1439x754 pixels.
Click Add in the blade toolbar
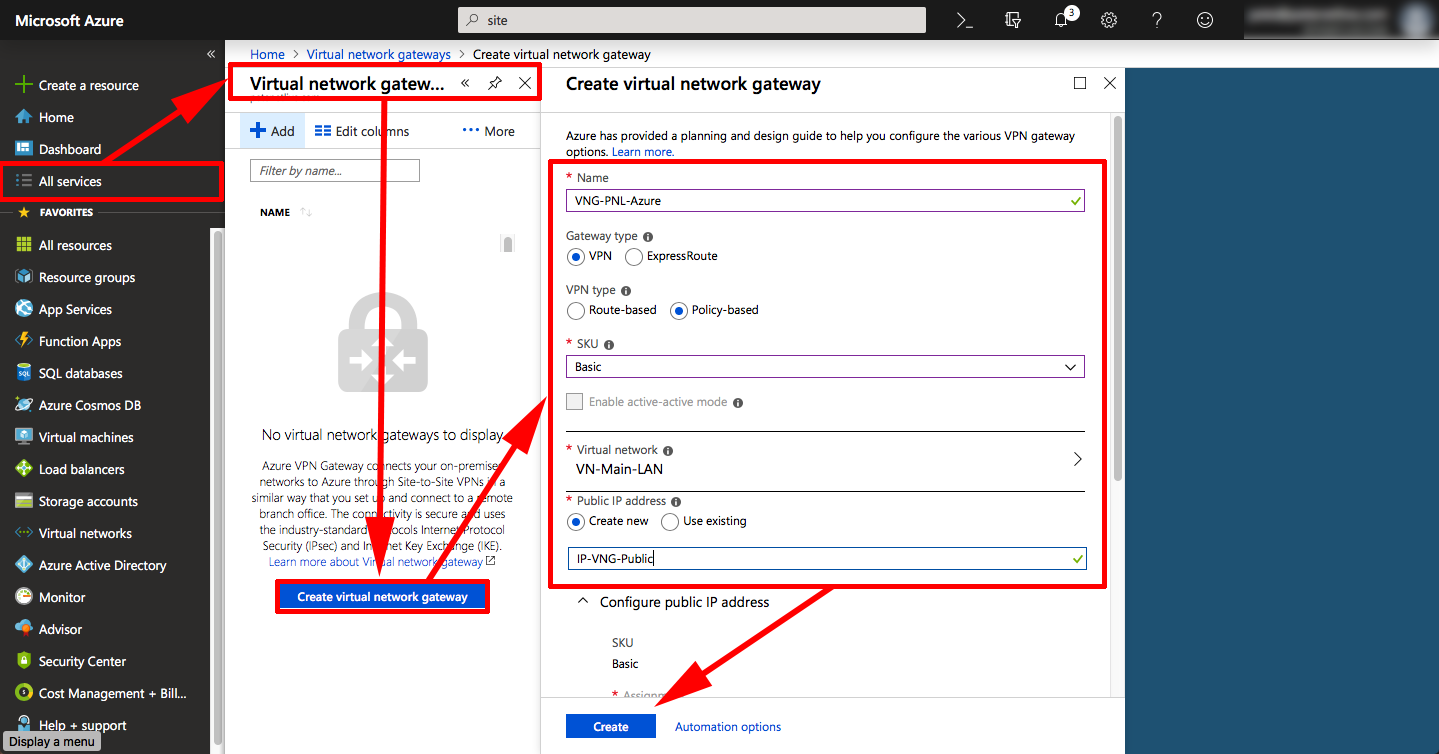pos(272,131)
